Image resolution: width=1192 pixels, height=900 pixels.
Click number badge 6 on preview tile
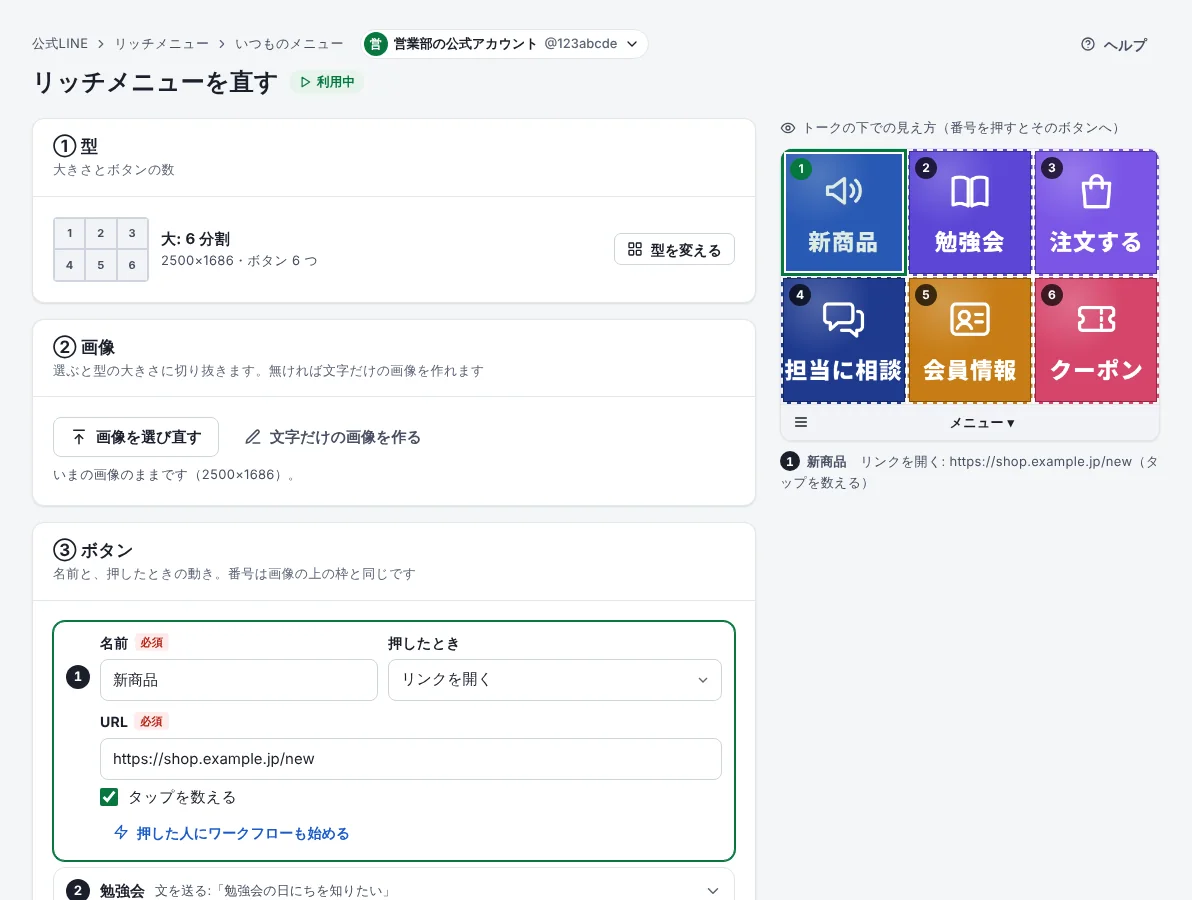(1051, 294)
